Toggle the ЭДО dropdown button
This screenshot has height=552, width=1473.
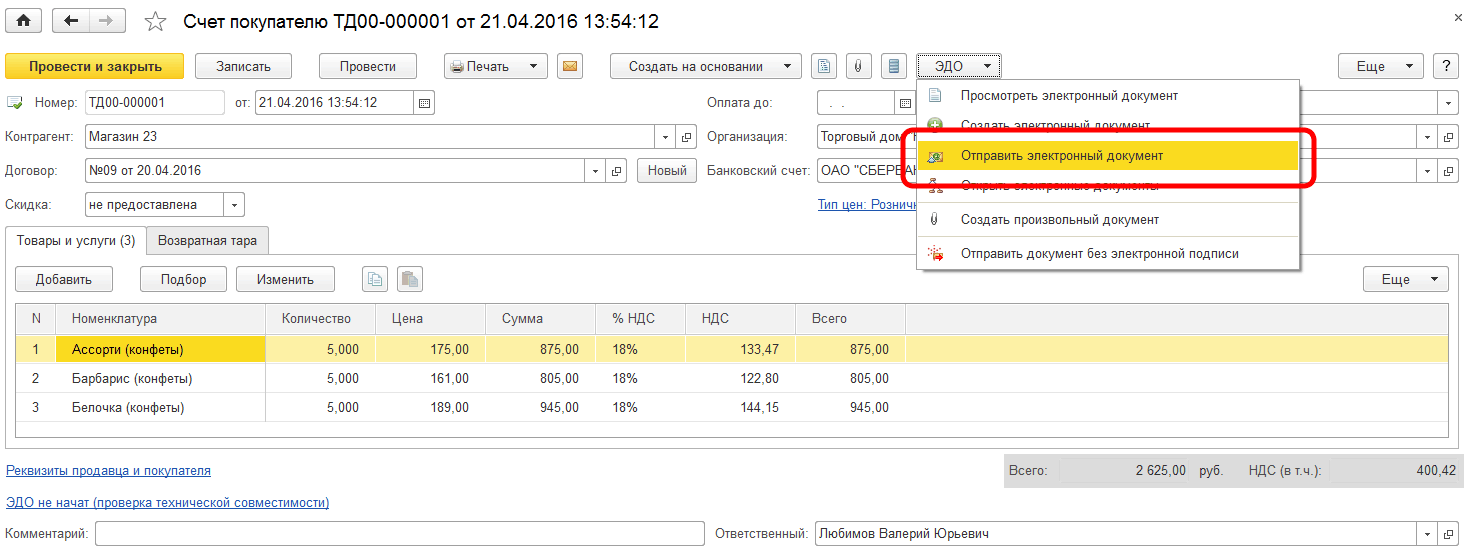pyautogui.click(x=959, y=67)
